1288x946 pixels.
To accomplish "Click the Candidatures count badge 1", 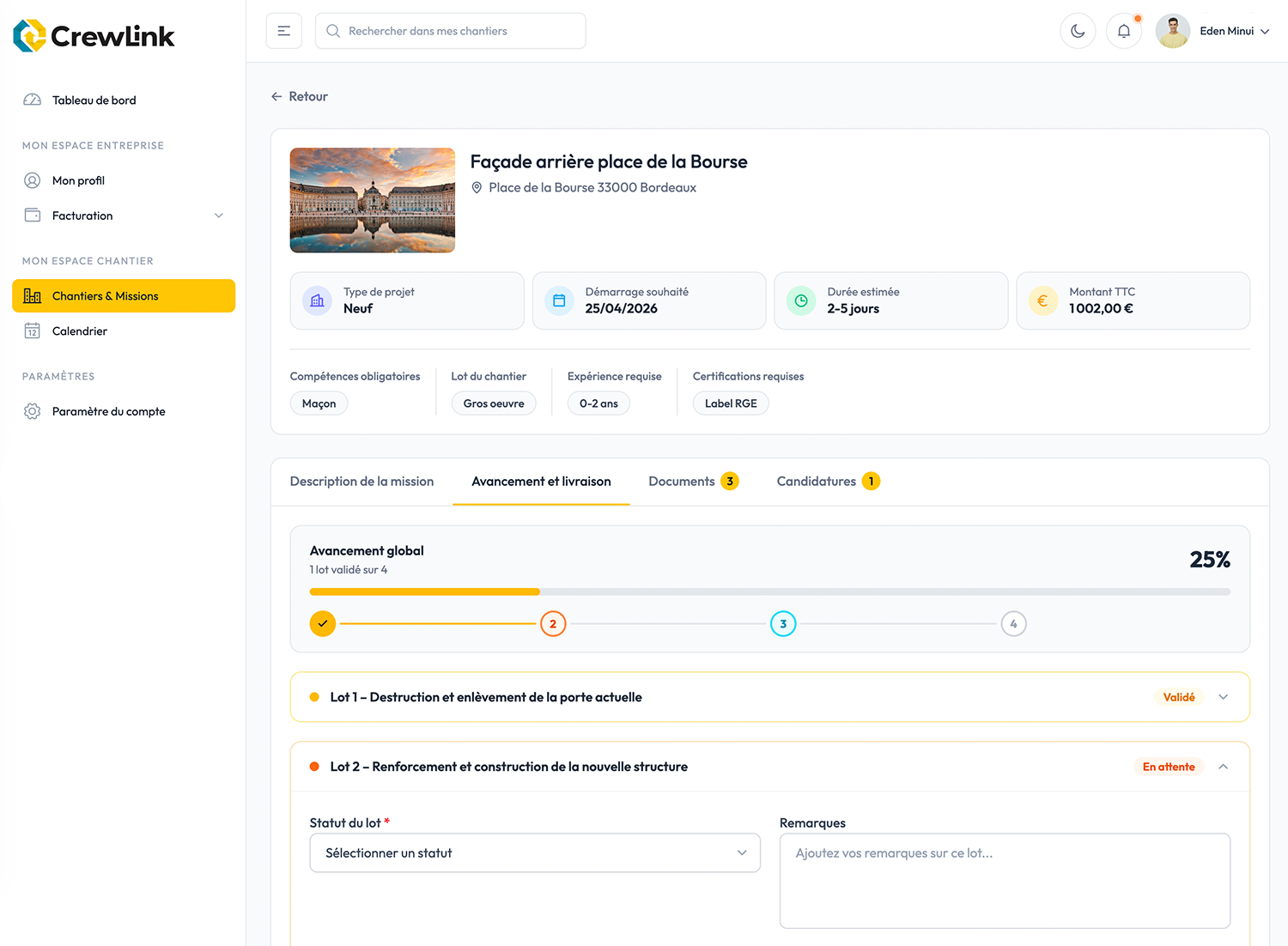I will [871, 482].
